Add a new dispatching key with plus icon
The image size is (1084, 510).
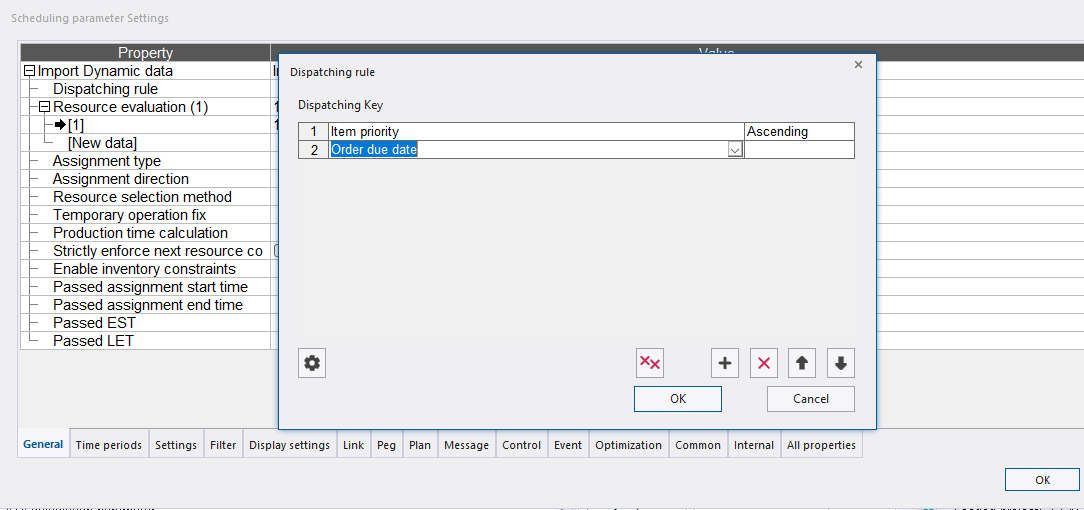(x=725, y=363)
